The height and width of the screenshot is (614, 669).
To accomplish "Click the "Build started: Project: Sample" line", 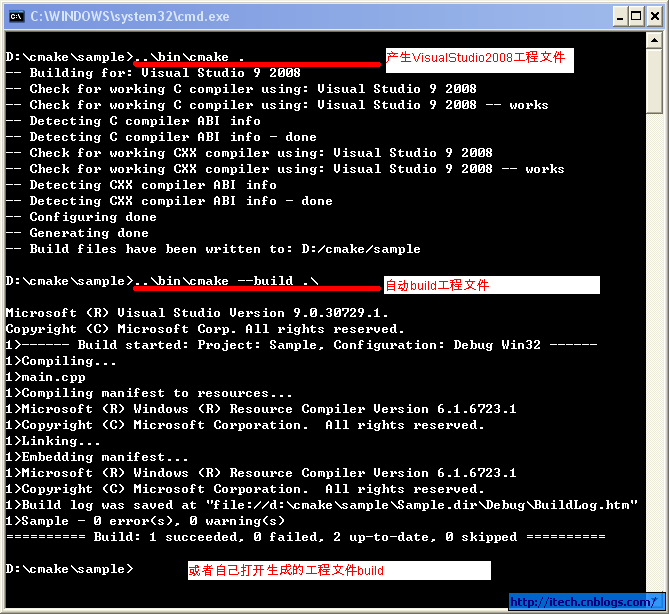I will pos(301,345).
